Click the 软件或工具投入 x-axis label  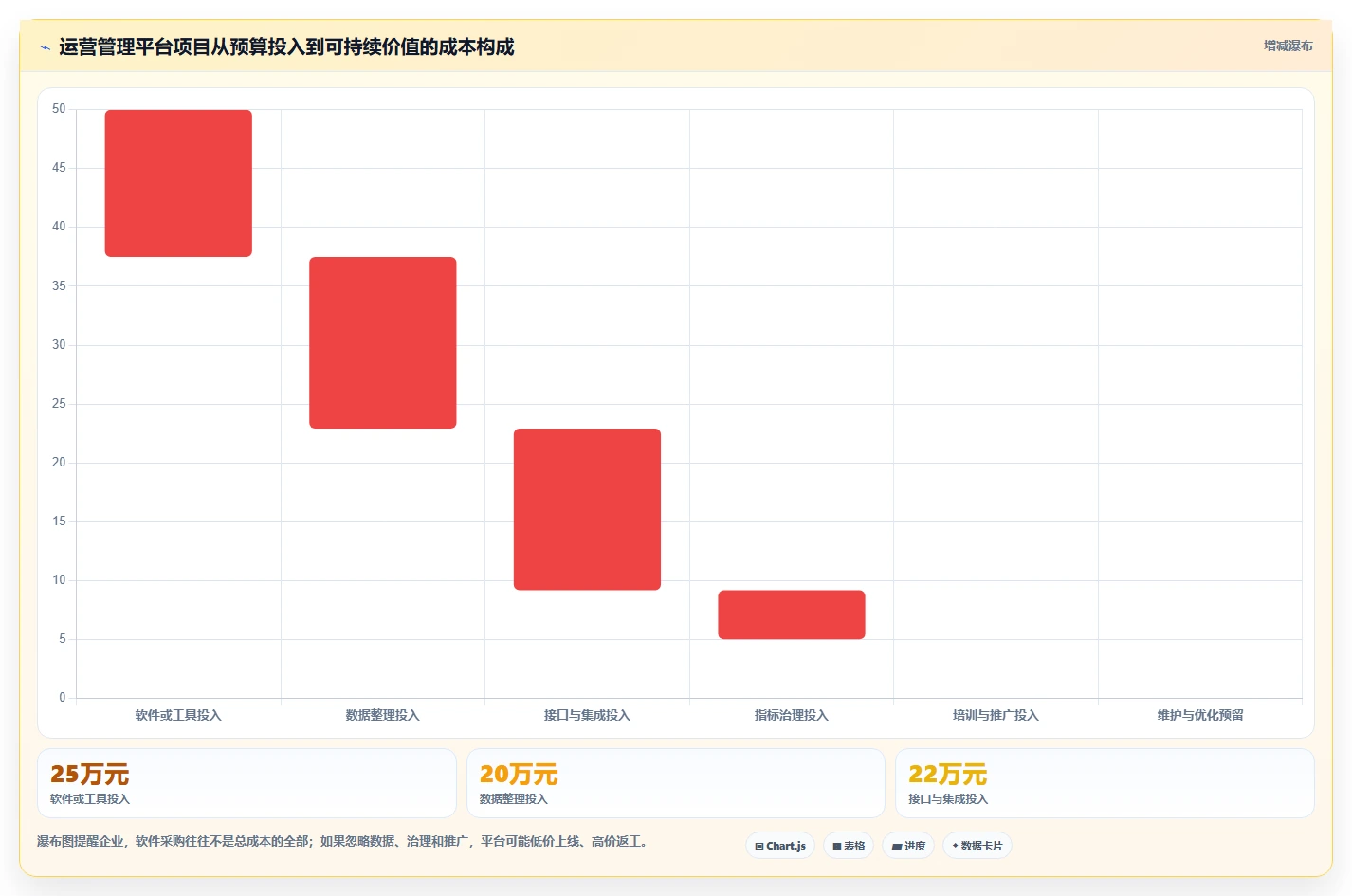click(x=178, y=715)
